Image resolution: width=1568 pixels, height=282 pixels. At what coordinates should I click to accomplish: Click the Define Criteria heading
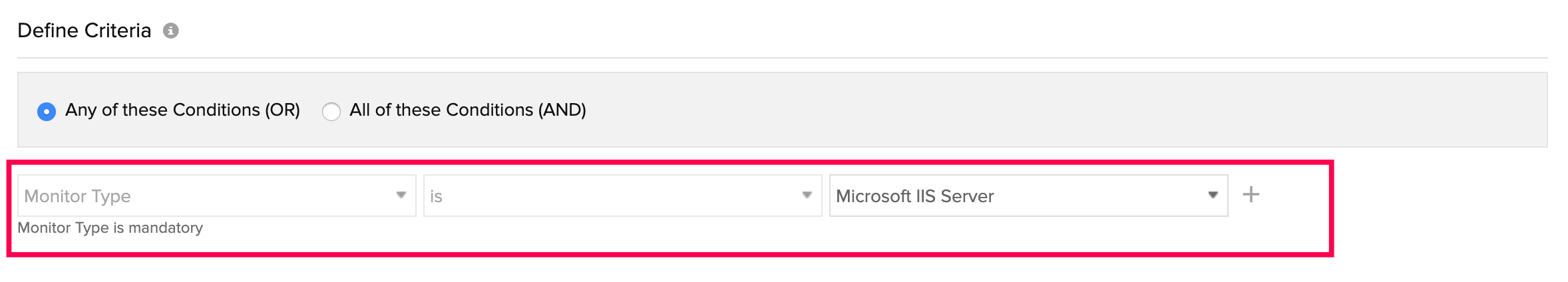[85, 31]
